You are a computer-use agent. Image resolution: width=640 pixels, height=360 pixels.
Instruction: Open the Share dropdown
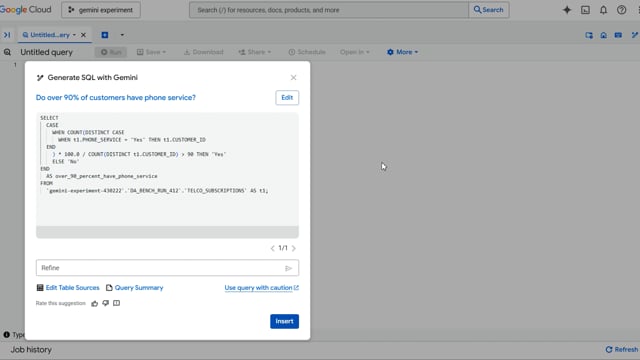255,52
